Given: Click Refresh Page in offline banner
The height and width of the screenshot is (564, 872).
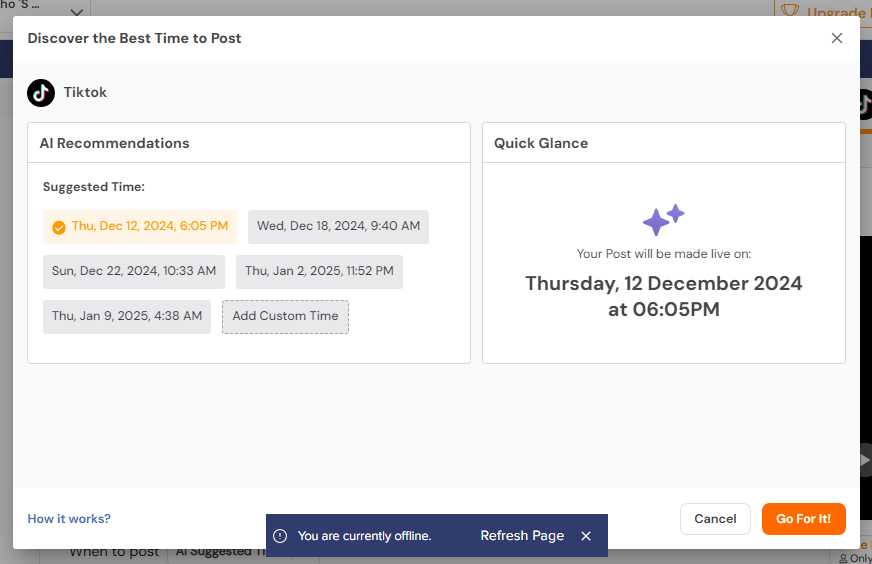Looking at the screenshot, I should [522, 536].
